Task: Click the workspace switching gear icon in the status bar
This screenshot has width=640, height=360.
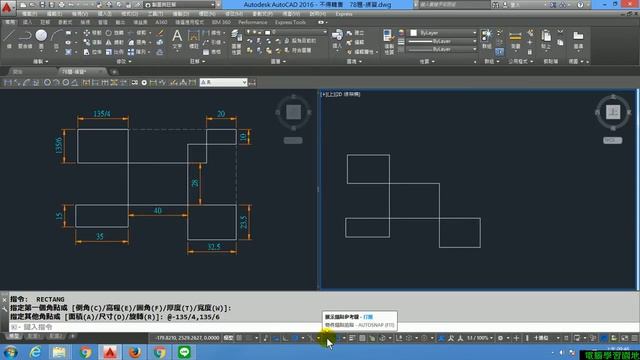Action: 500,338
